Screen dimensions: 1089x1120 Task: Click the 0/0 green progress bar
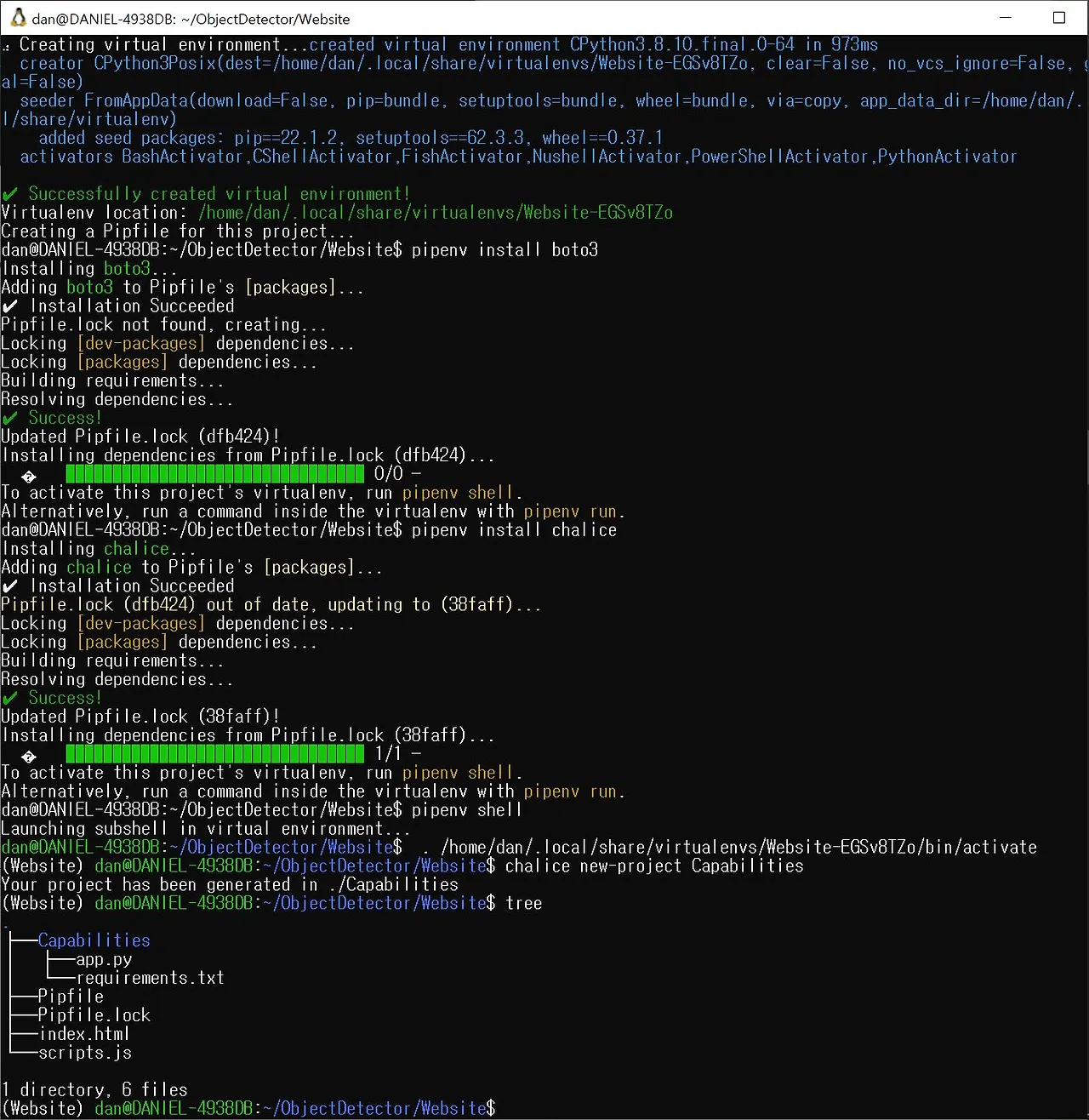point(214,474)
